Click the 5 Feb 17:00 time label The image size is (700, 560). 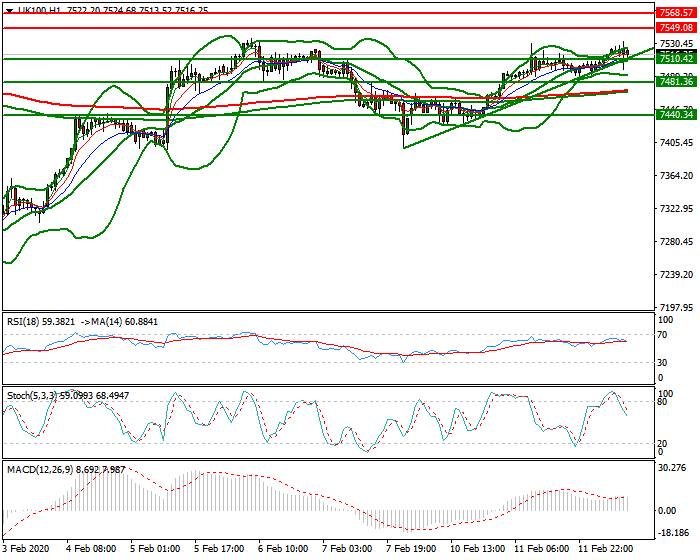[219, 548]
